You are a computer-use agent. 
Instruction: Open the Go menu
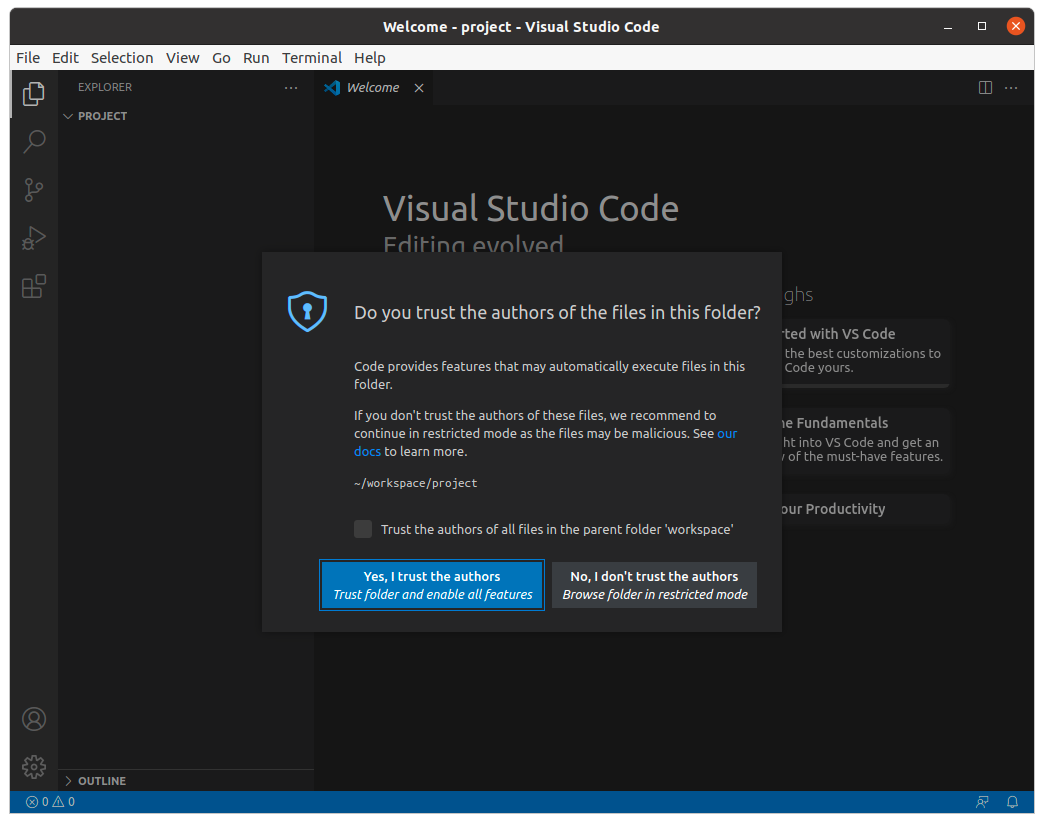click(221, 58)
